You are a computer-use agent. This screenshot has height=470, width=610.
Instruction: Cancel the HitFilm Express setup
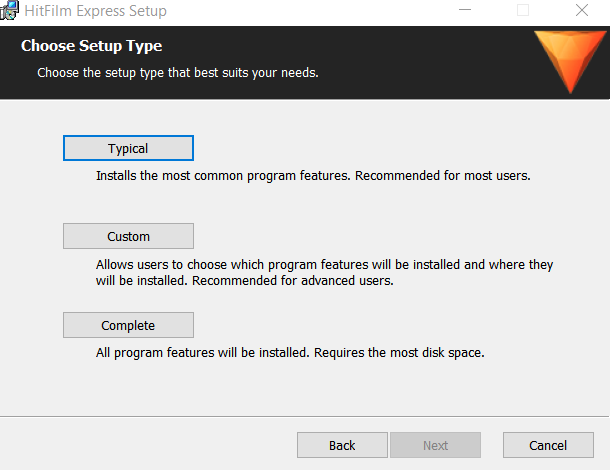click(548, 445)
